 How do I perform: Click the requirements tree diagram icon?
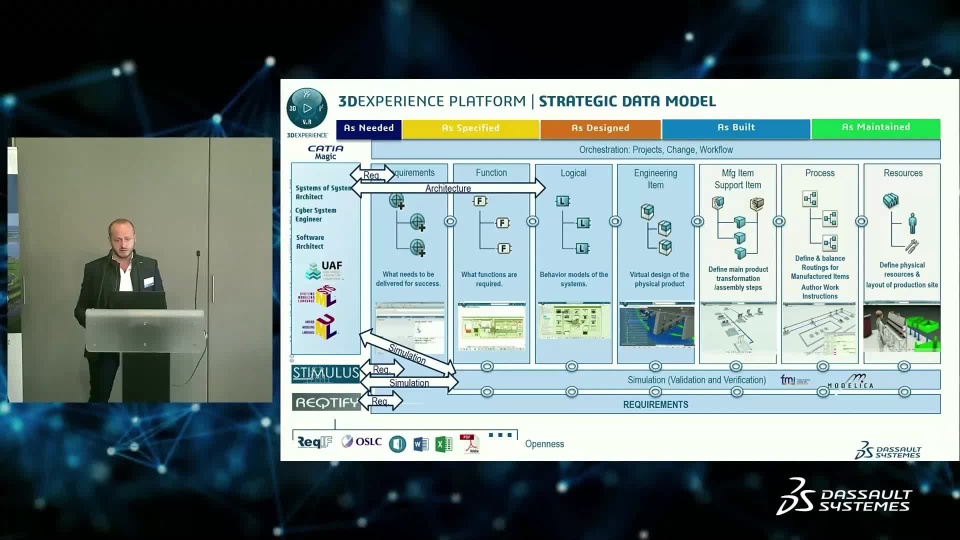[x=408, y=225]
